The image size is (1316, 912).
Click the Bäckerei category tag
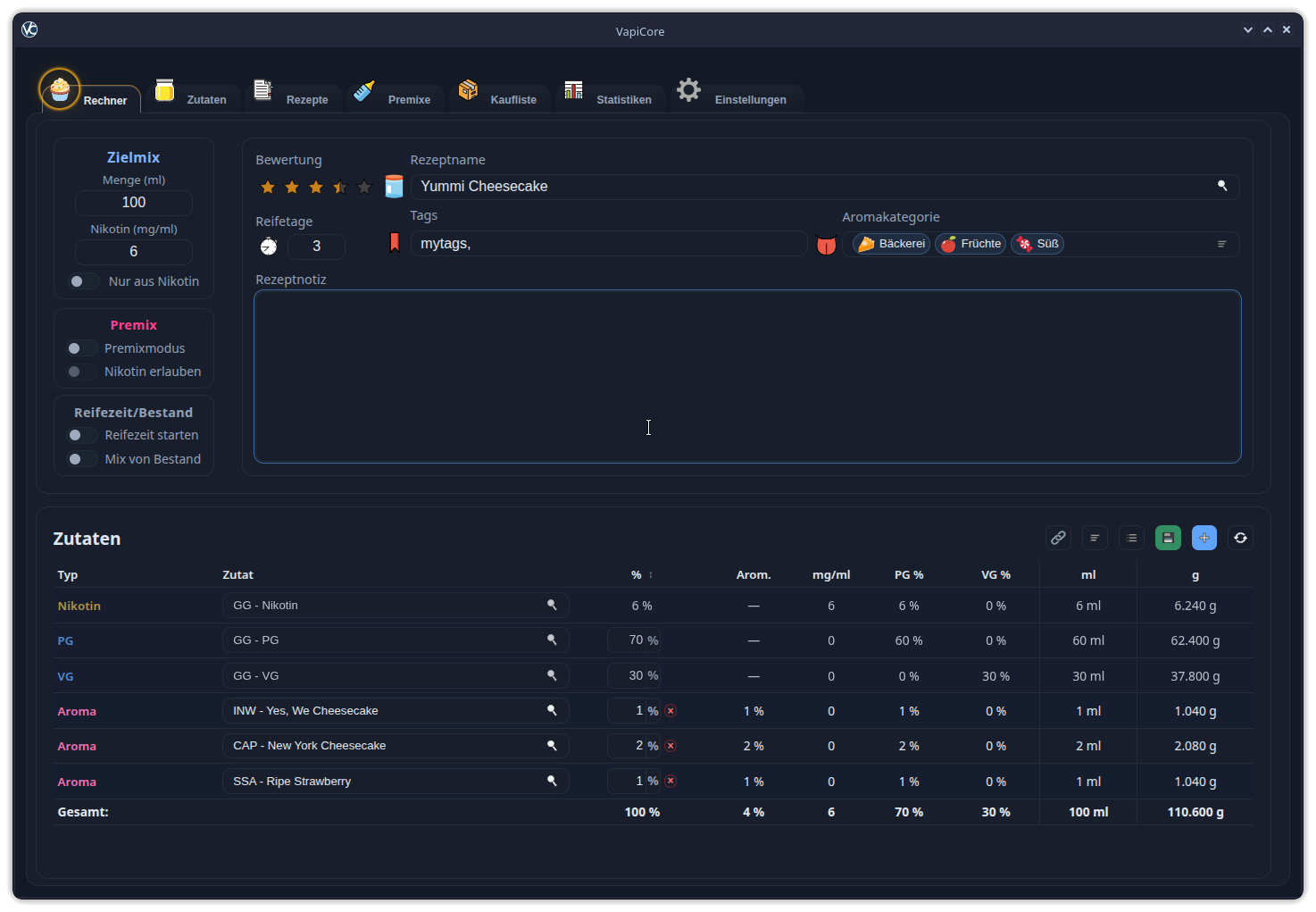(x=891, y=244)
